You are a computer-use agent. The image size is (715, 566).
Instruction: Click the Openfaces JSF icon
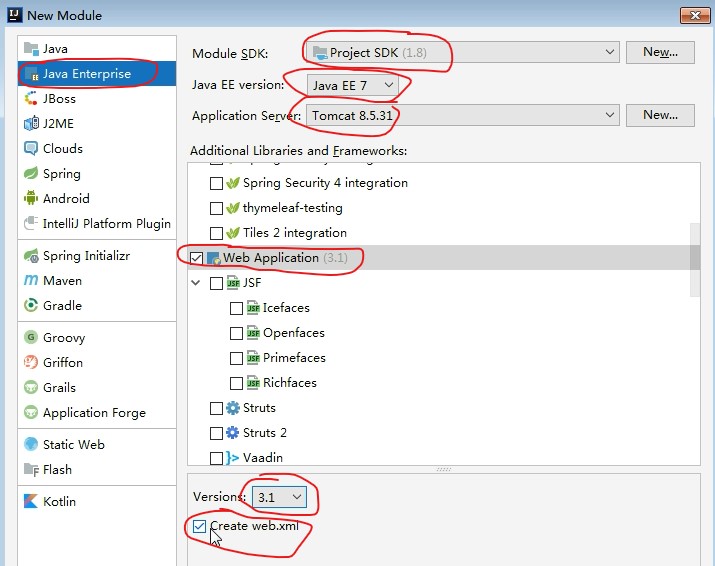click(x=253, y=333)
